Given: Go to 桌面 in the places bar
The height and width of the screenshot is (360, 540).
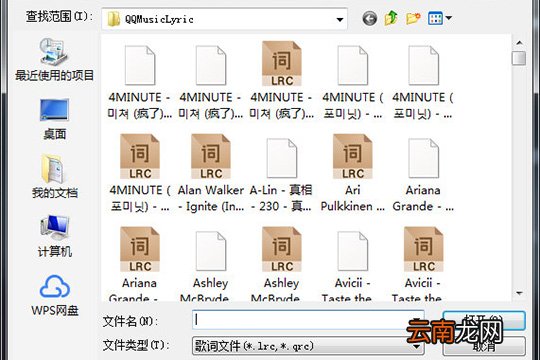Looking at the screenshot, I should coord(54,119).
